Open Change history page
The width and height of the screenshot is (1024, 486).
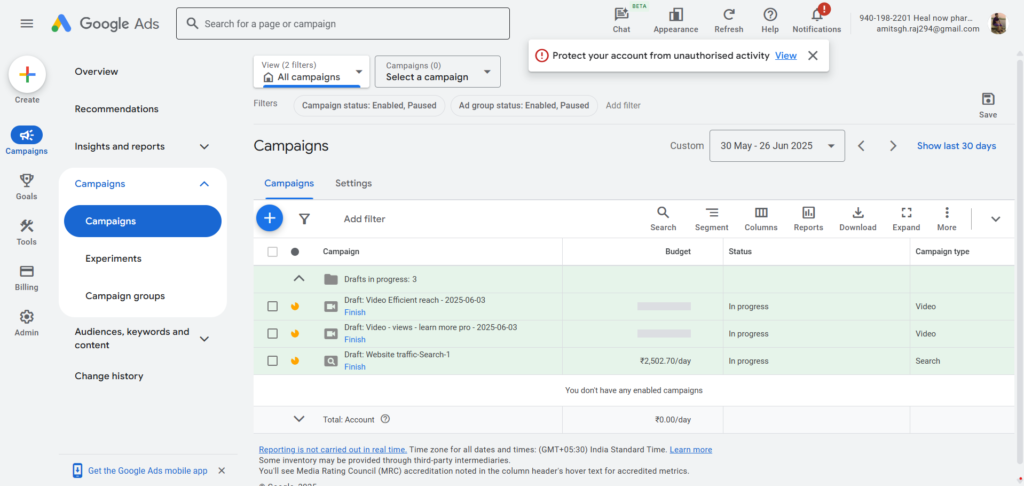(108, 376)
